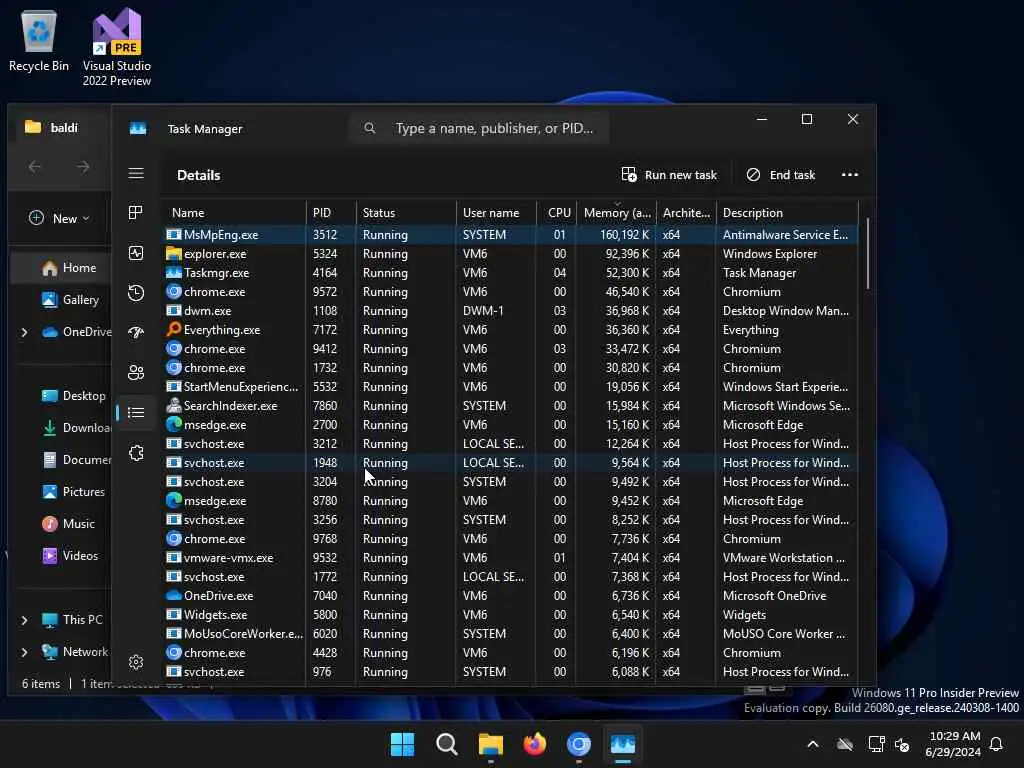Select the Widgets.exe process
This screenshot has height=768, width=1024.
tap(510, 615)
